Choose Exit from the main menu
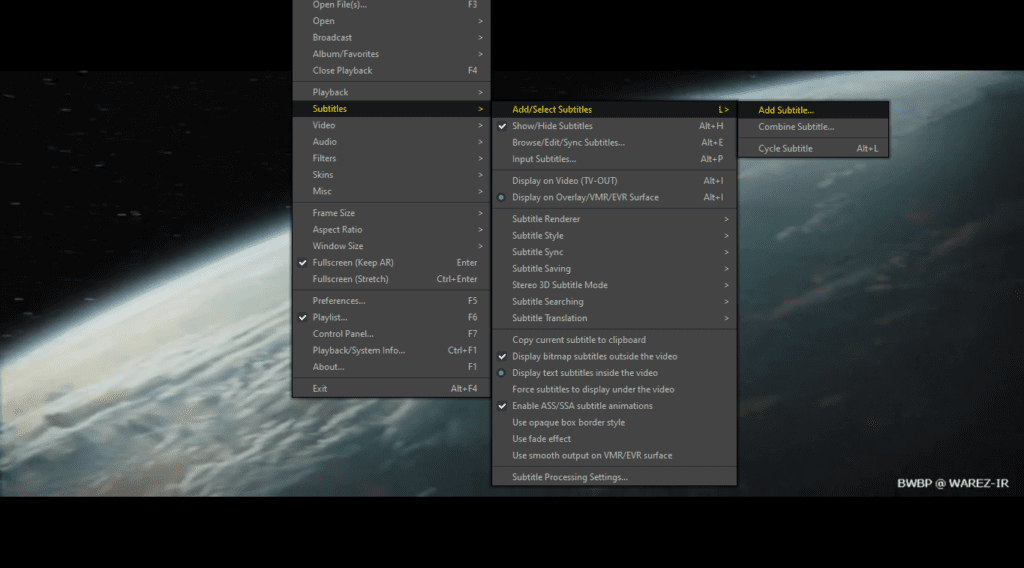 tap(320, 388)
